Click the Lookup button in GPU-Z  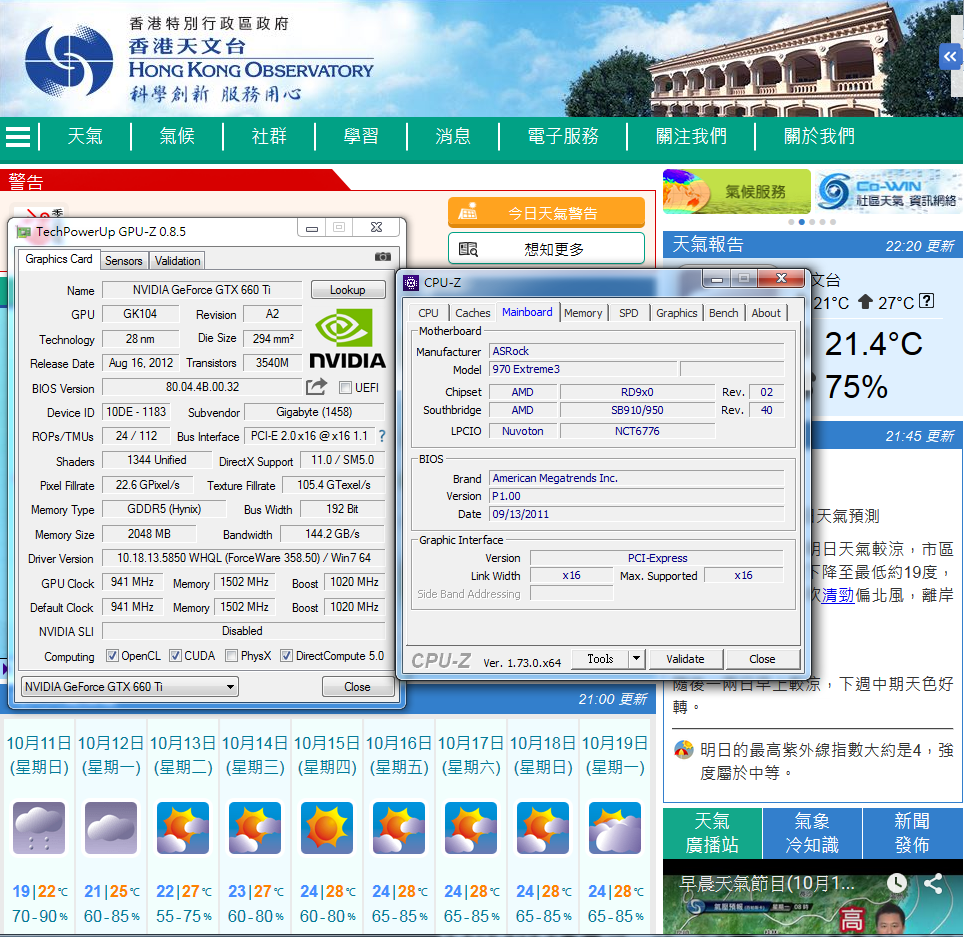(348, 290)
